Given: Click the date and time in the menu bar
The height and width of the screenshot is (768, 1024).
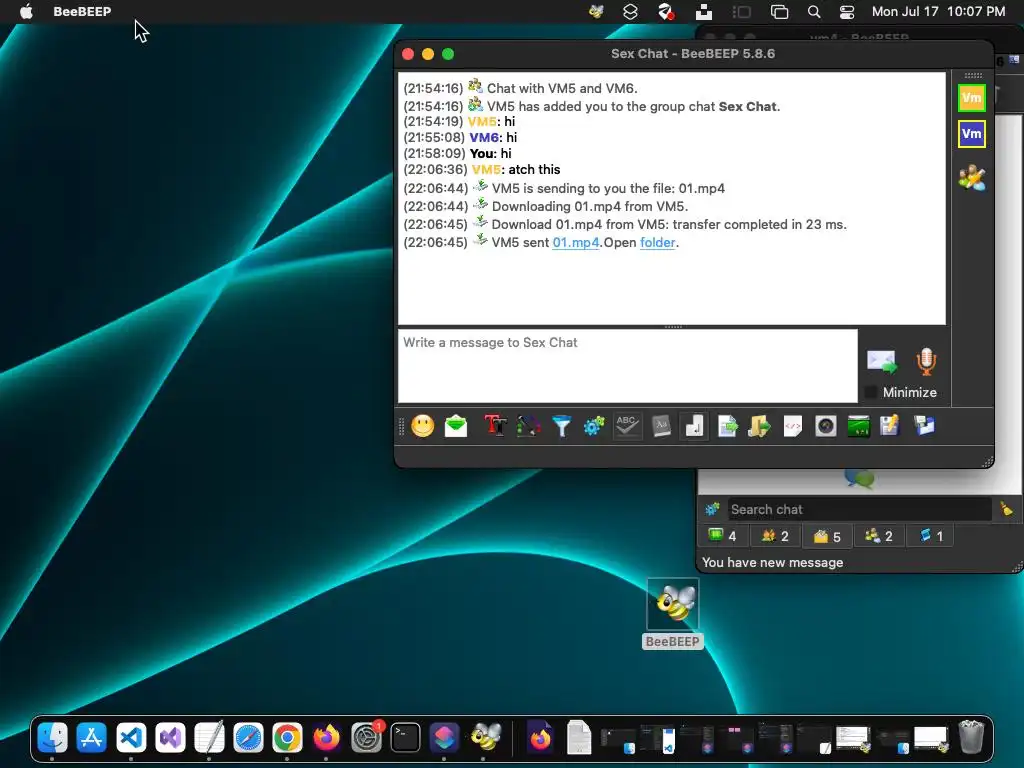Looking at the screenshot, I should point(938,11).
